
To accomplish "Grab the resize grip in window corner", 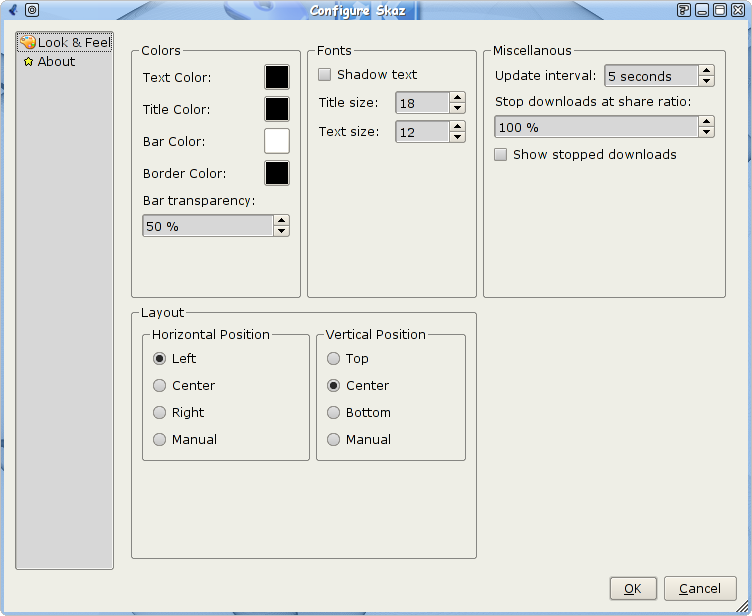I will (742, 607).
